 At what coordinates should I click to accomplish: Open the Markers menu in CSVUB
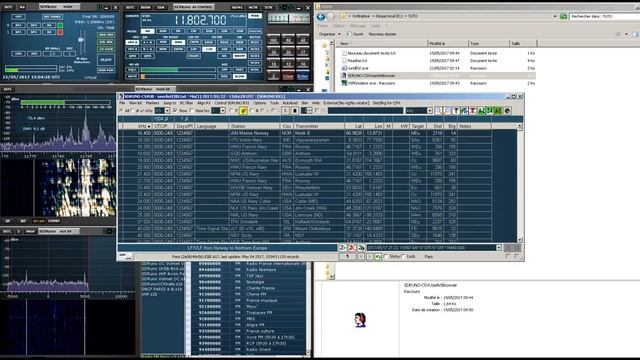pyautogui.click(x=153, y=103)
